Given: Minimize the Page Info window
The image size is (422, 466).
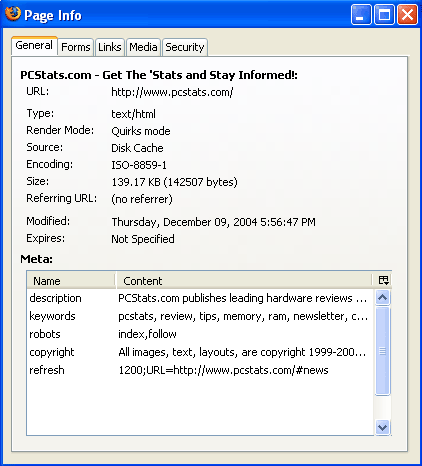Looking at the screenshot, I should click(x=361, y=15).
